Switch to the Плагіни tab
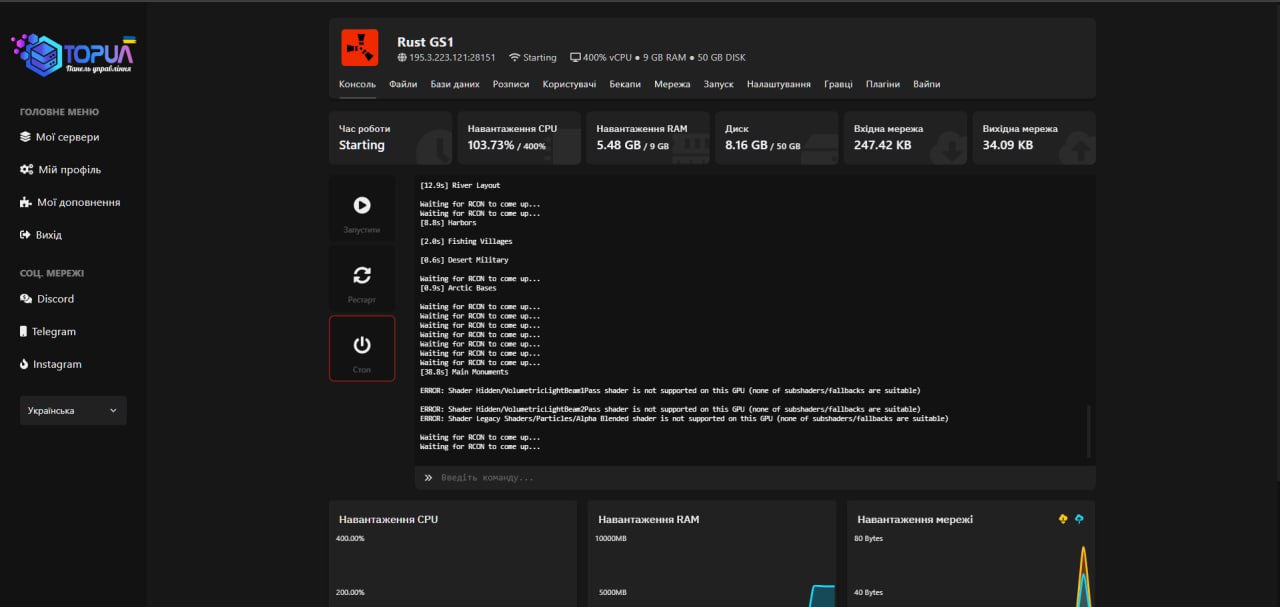This screenshot has height=607, width=1280. point(882,84)
